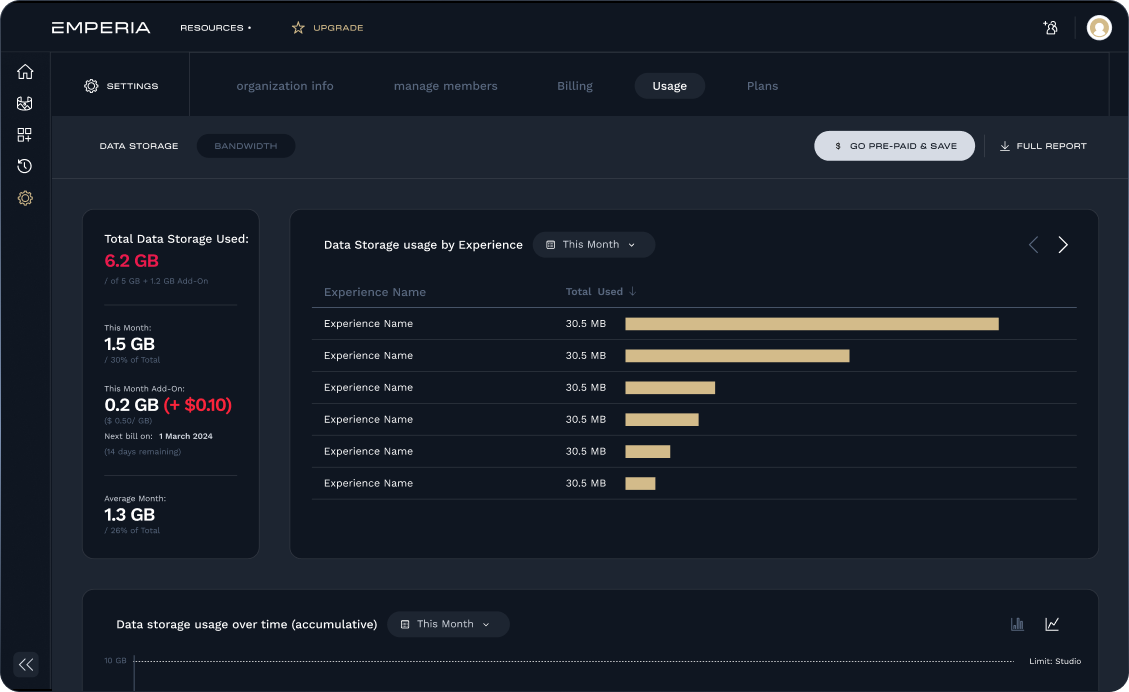The image size is (1129, 692).
Task: Expand This Month dropdown for usage by Experience
Action: (593, 245)
